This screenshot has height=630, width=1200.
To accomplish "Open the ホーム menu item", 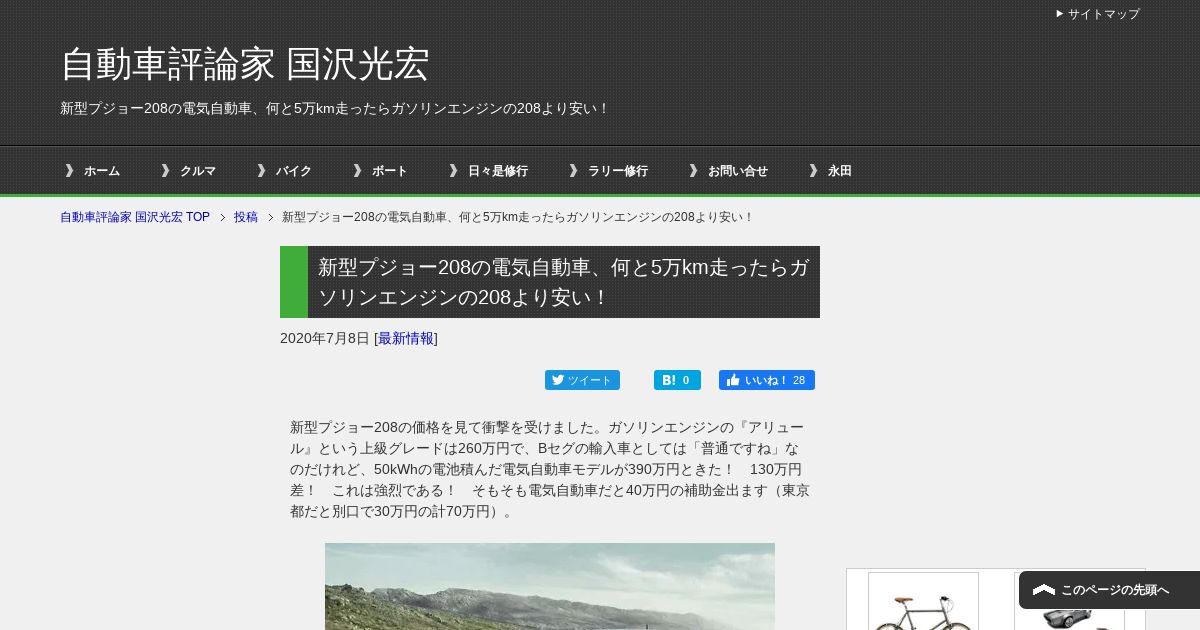I will point(101,171).
